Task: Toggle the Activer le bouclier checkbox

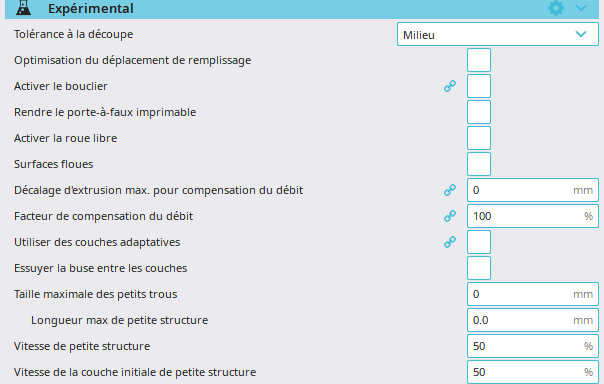Action: click(x=479, y=86)
